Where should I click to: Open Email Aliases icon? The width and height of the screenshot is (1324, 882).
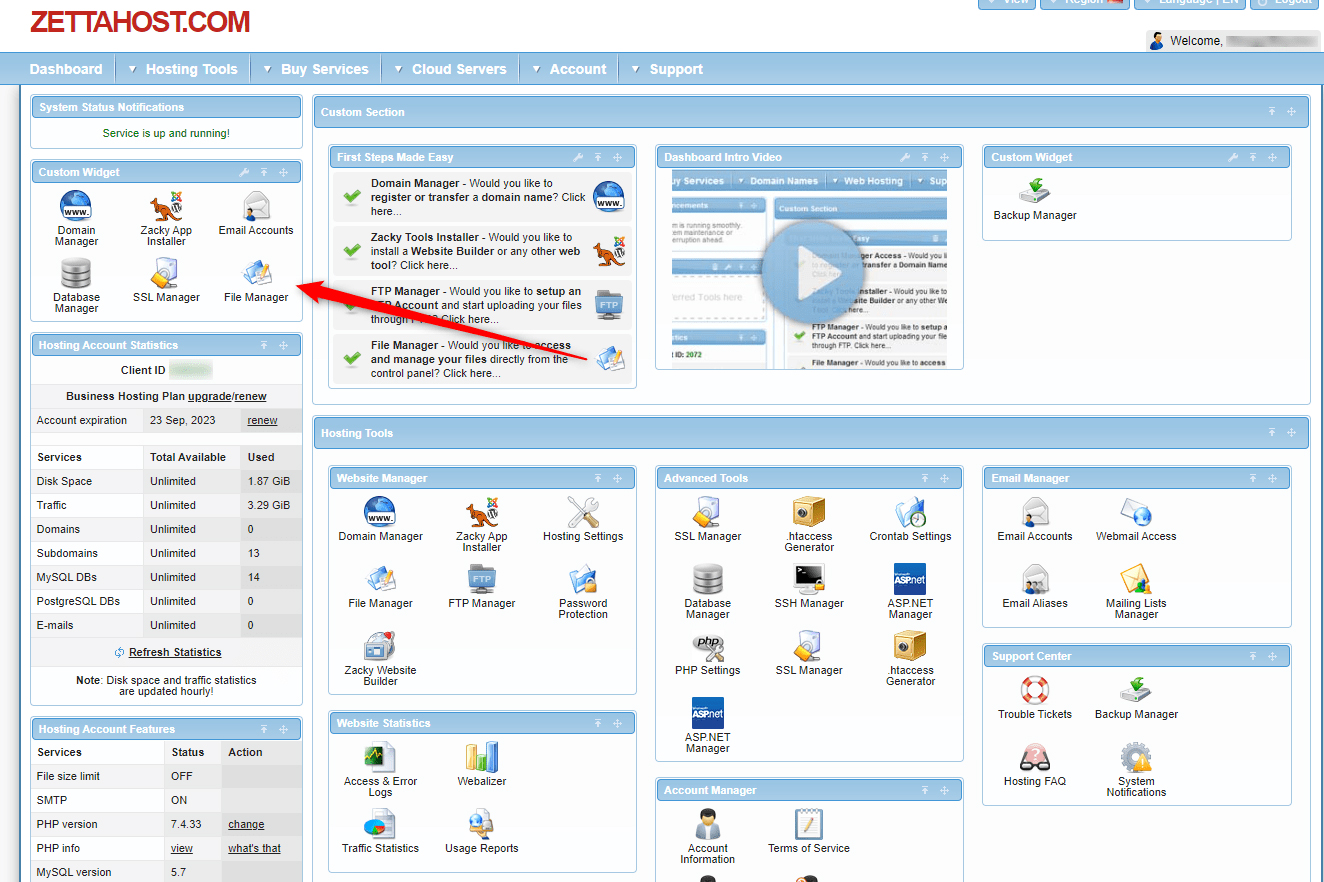(x=1035, y=587)
